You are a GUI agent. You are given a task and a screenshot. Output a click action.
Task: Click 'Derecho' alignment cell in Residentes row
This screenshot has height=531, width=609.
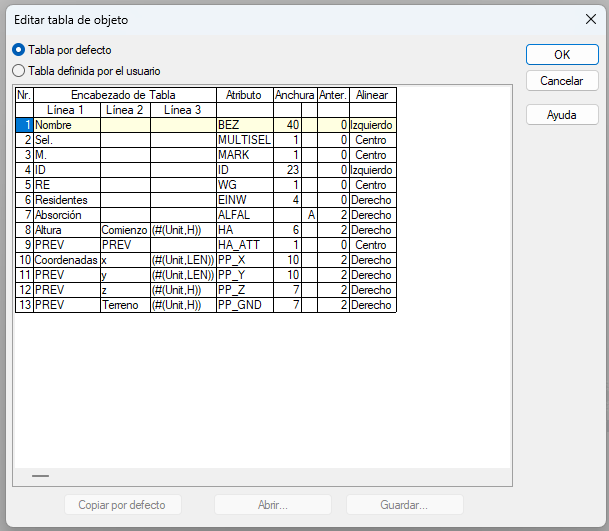pyautogui.click(x=372, y=200)
